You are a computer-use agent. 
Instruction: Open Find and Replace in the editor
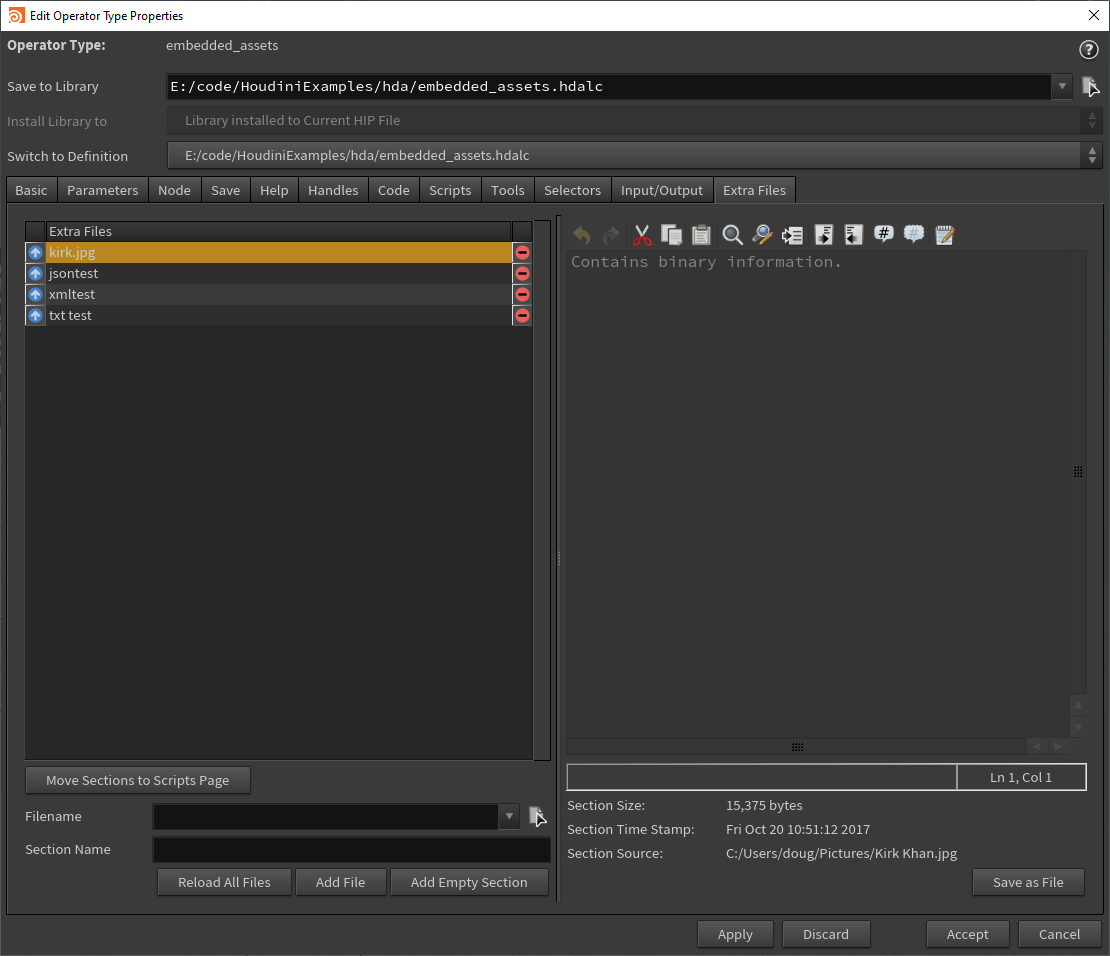pos(762,235)
